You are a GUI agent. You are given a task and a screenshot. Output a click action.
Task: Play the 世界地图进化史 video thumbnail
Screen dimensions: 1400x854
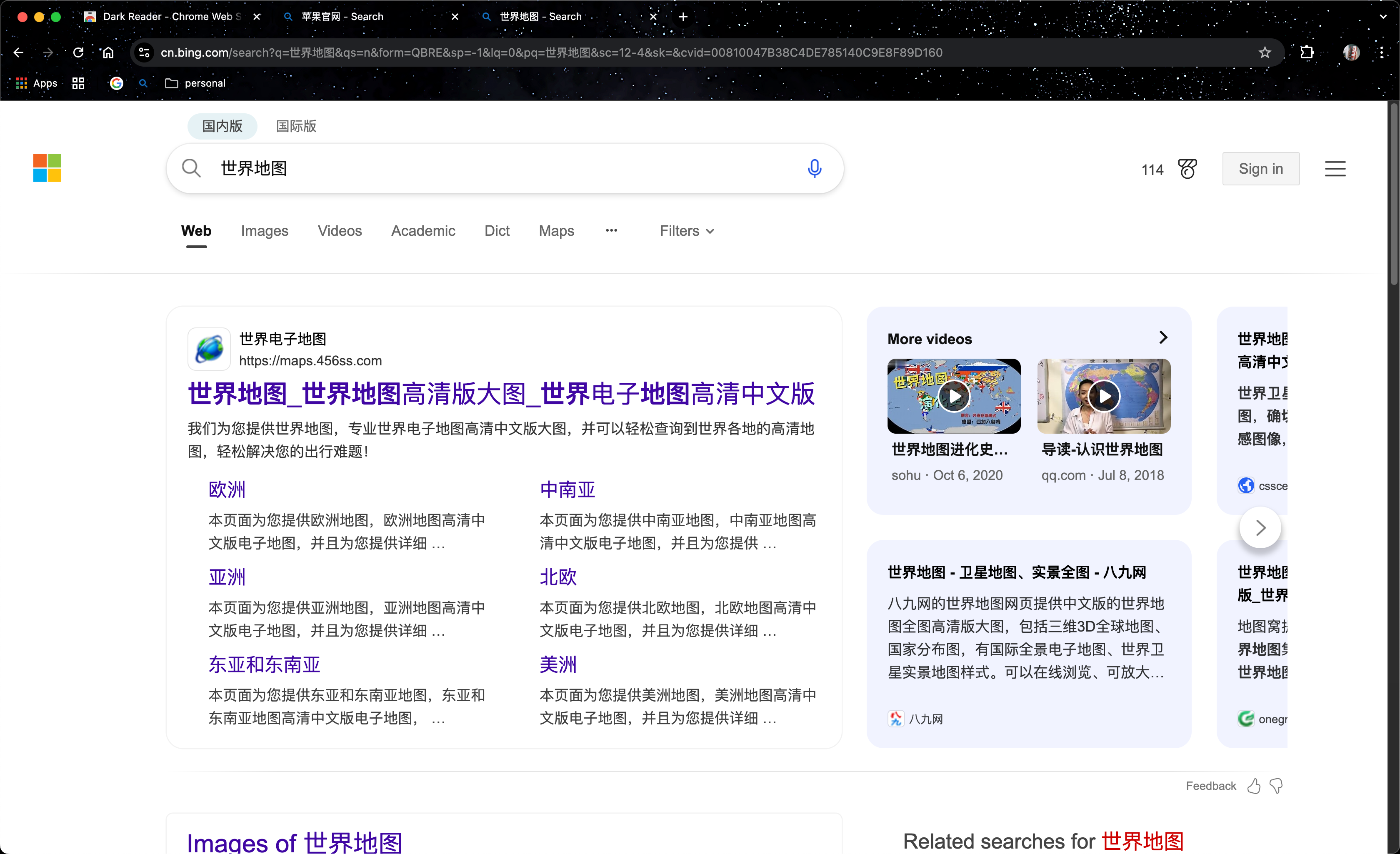953,396
